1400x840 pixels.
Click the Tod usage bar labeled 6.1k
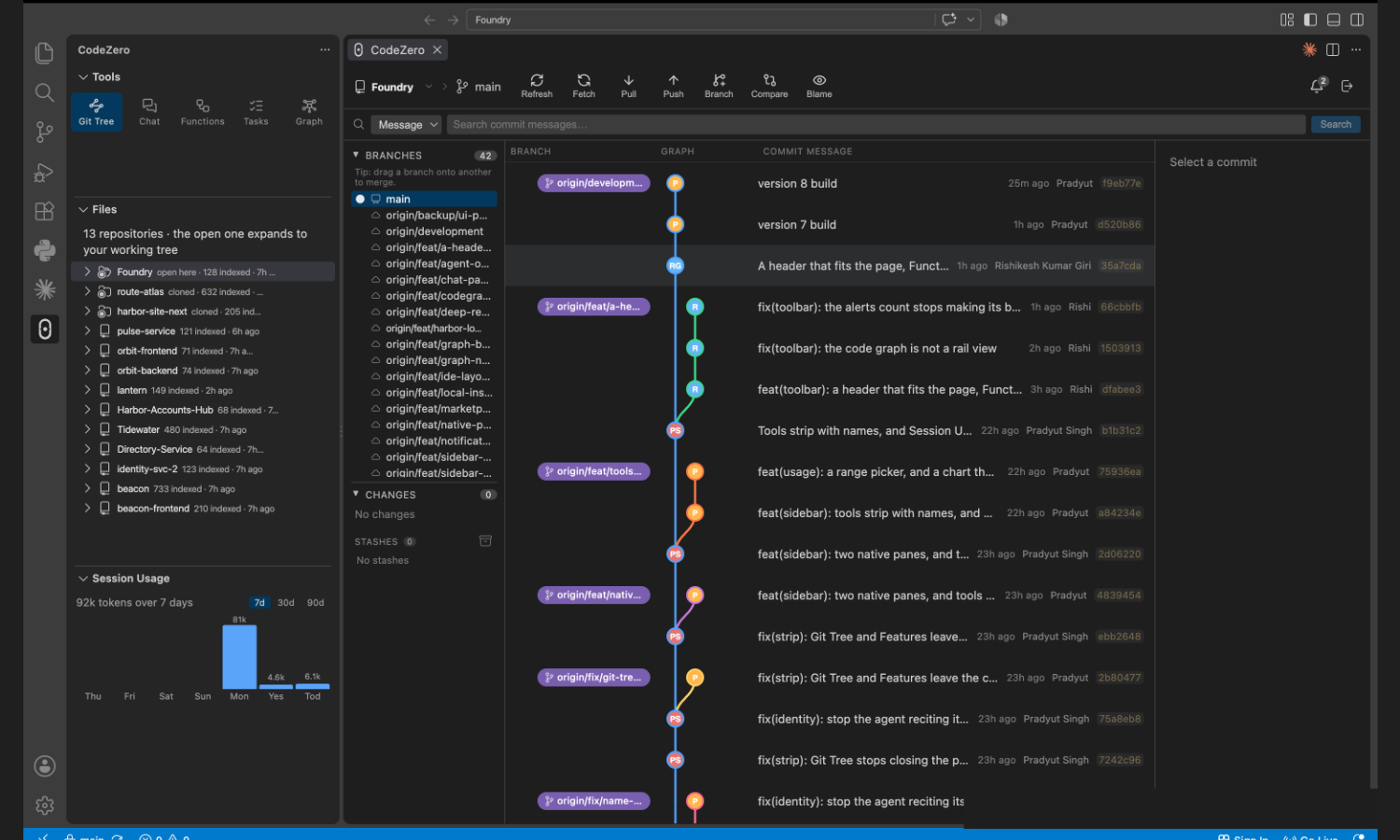[x=313, y=686]
